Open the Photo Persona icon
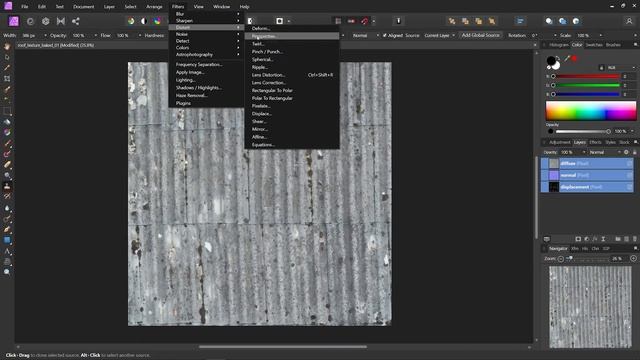 click(13, 21)
